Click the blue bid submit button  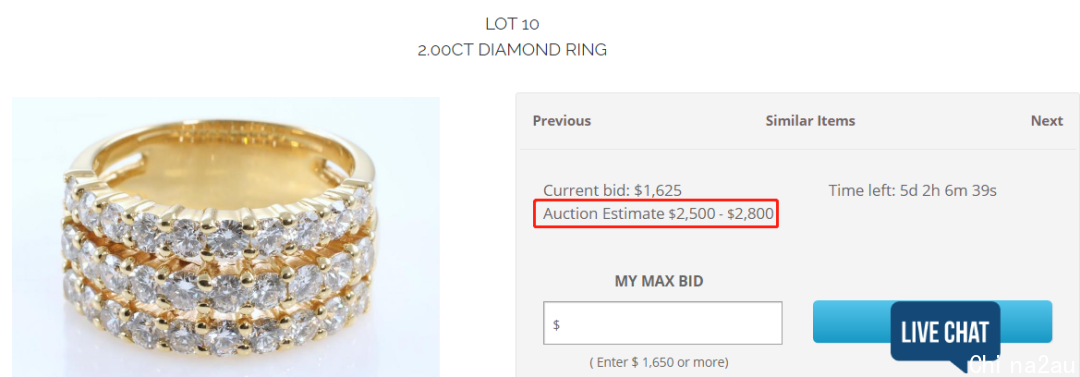(x=852, y=321)
